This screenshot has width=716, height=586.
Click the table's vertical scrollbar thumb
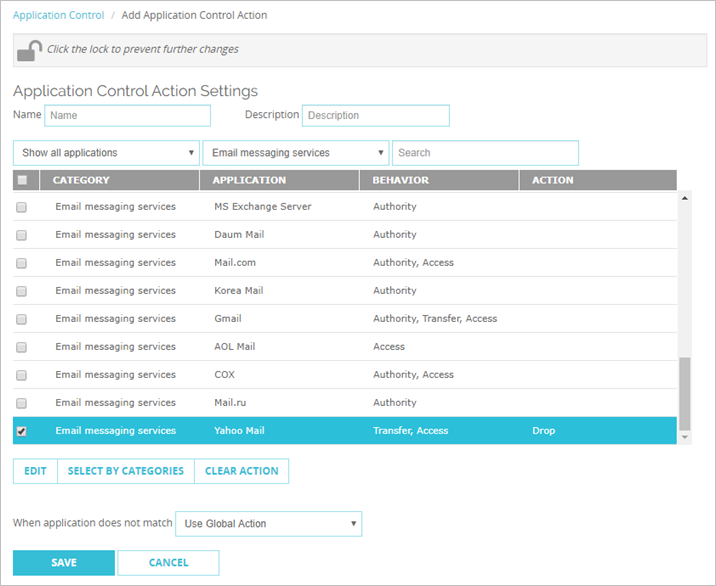tap(685, 395)
